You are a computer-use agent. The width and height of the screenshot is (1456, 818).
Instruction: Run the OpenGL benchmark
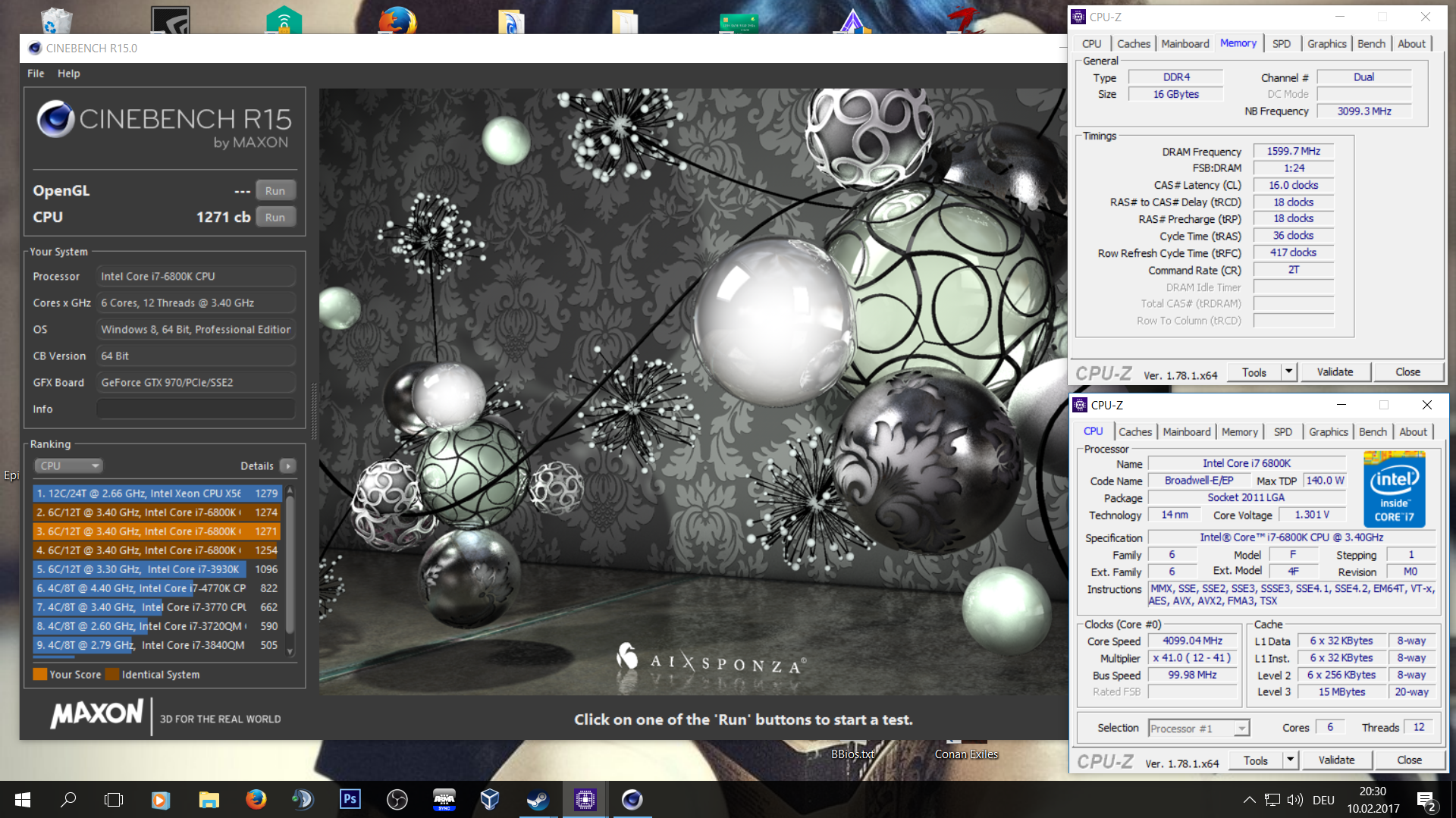tap(275, 191)
